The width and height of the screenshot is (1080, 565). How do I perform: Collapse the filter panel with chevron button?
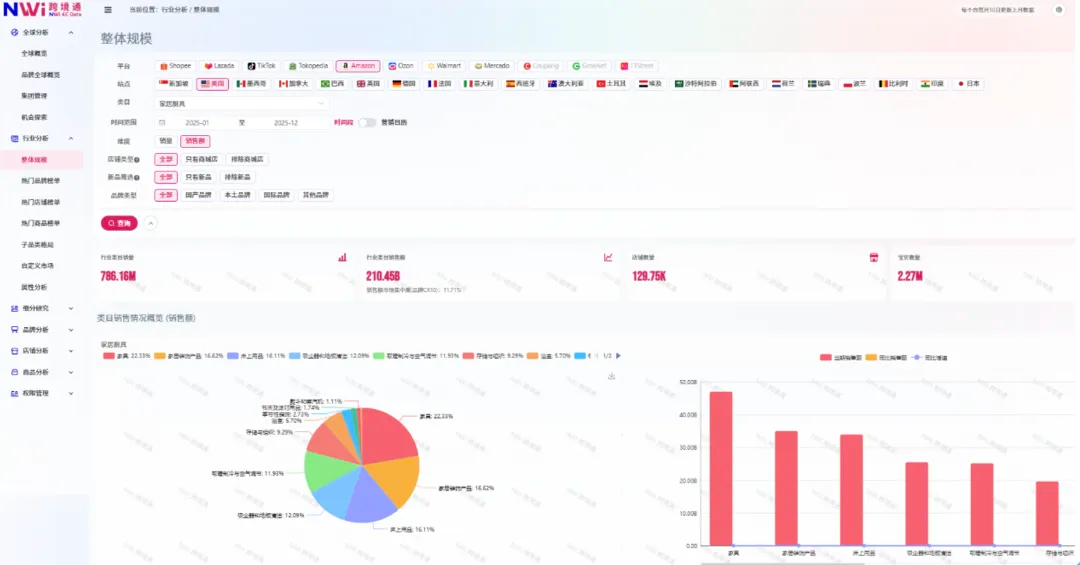(x=151, y=223)
